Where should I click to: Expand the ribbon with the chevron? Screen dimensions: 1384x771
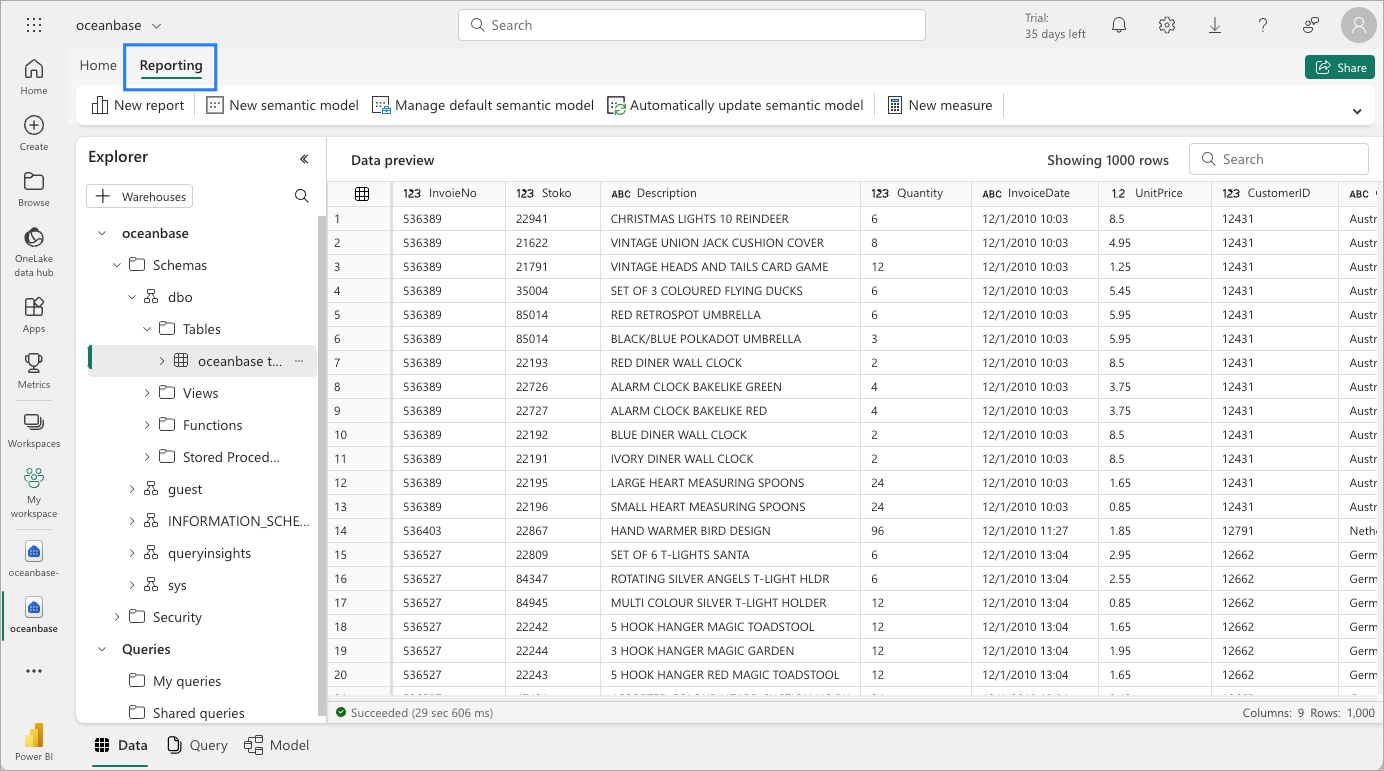click(x=1356, y=111)
